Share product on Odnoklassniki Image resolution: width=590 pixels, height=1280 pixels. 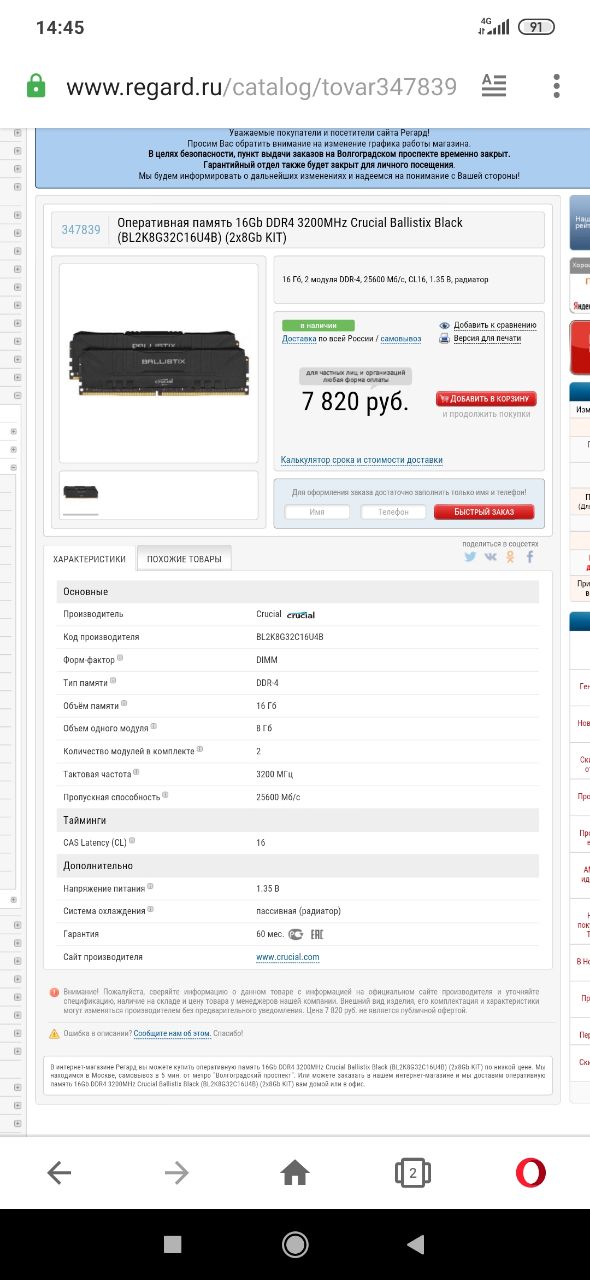510,557
